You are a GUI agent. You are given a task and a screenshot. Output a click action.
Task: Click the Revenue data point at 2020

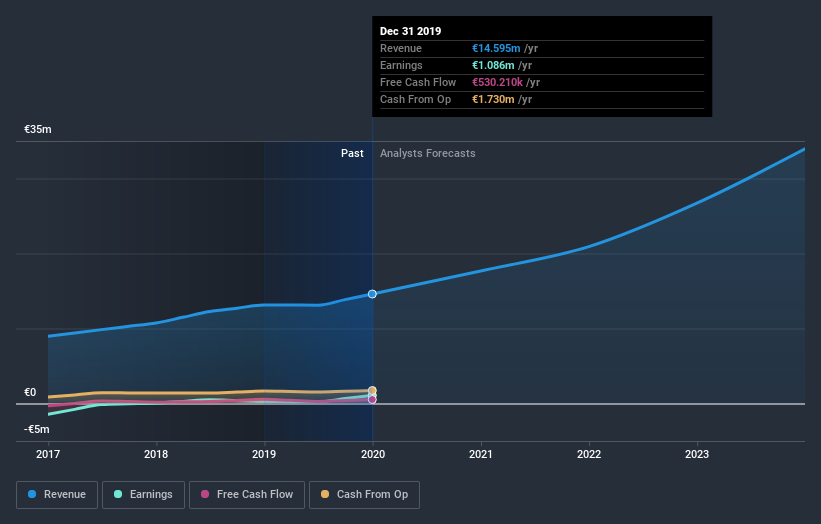pos(372,294)
